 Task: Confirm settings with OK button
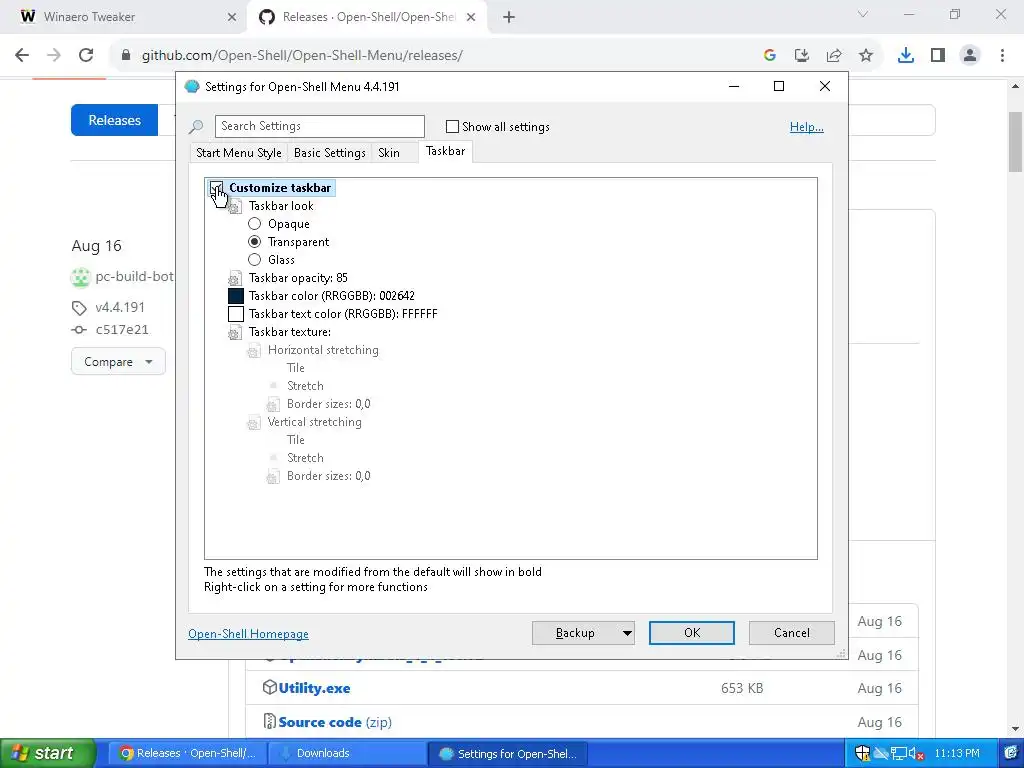[x=692, y=633]
